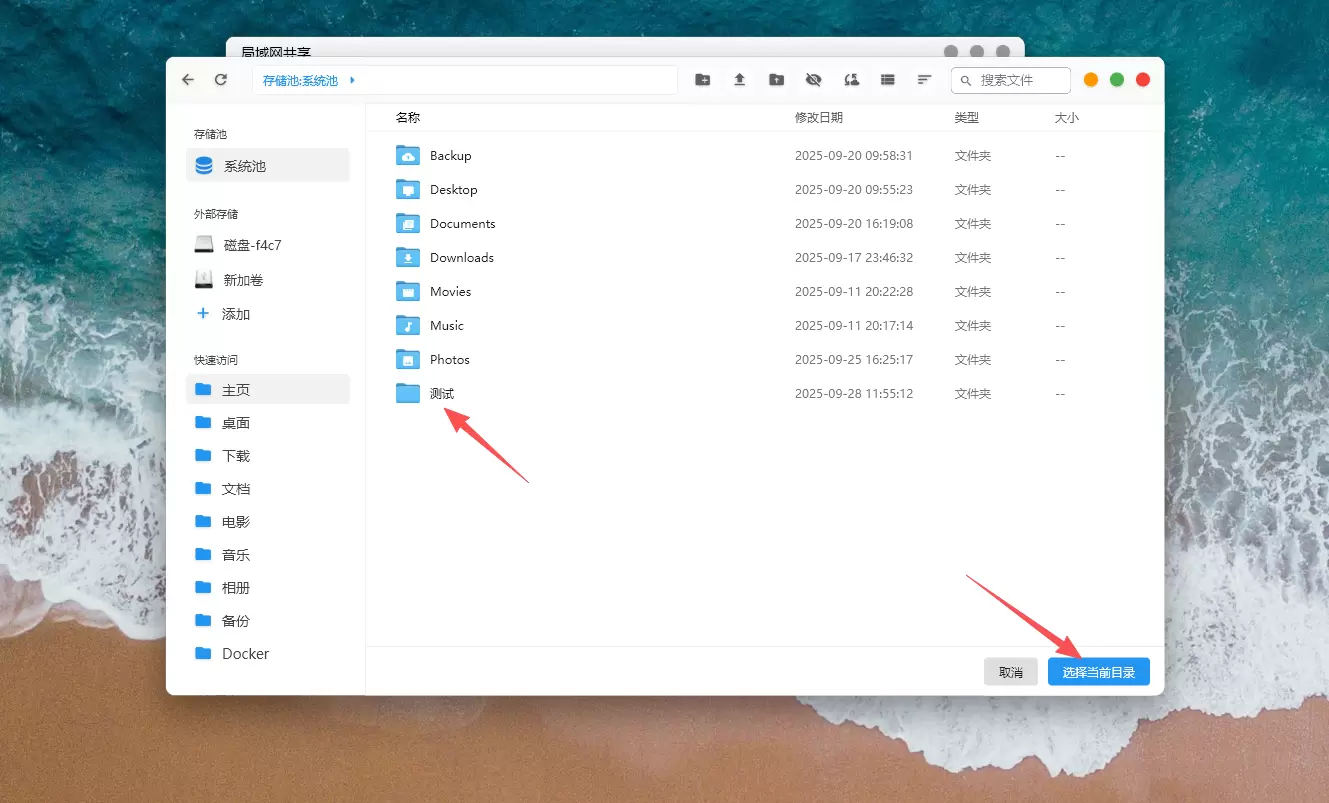Viewport: 1329px width, 803px height.
Task: Click the upload folder icon
Action: [x=776, y=80]
